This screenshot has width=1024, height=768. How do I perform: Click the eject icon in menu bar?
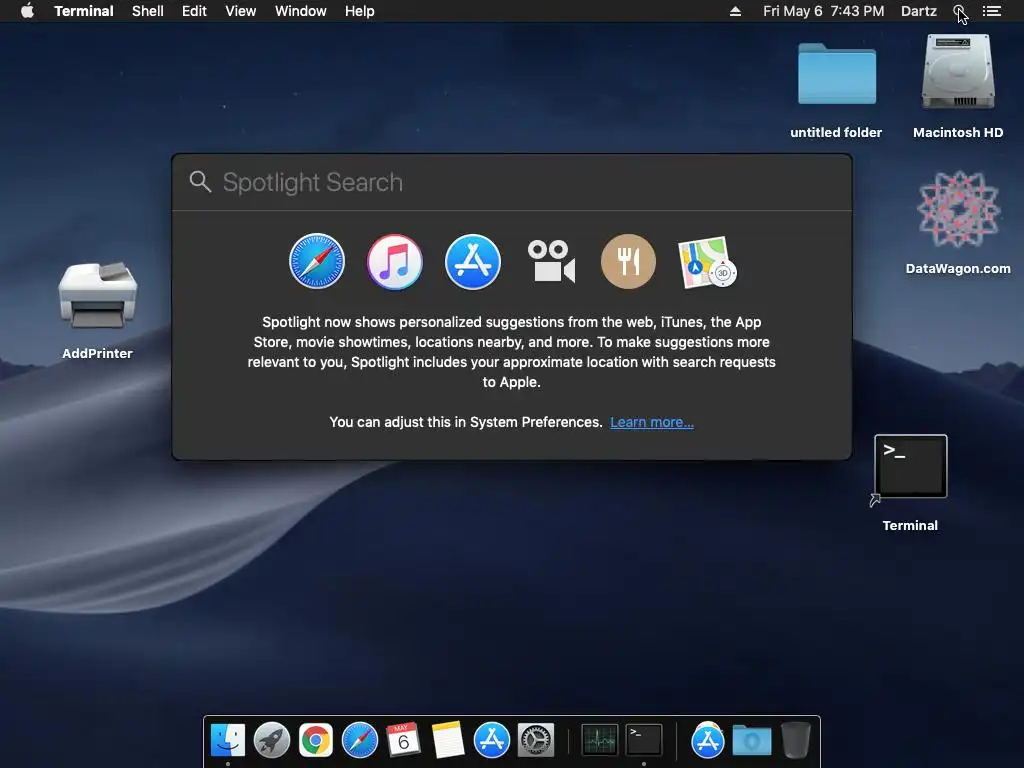tap(735, 11)
